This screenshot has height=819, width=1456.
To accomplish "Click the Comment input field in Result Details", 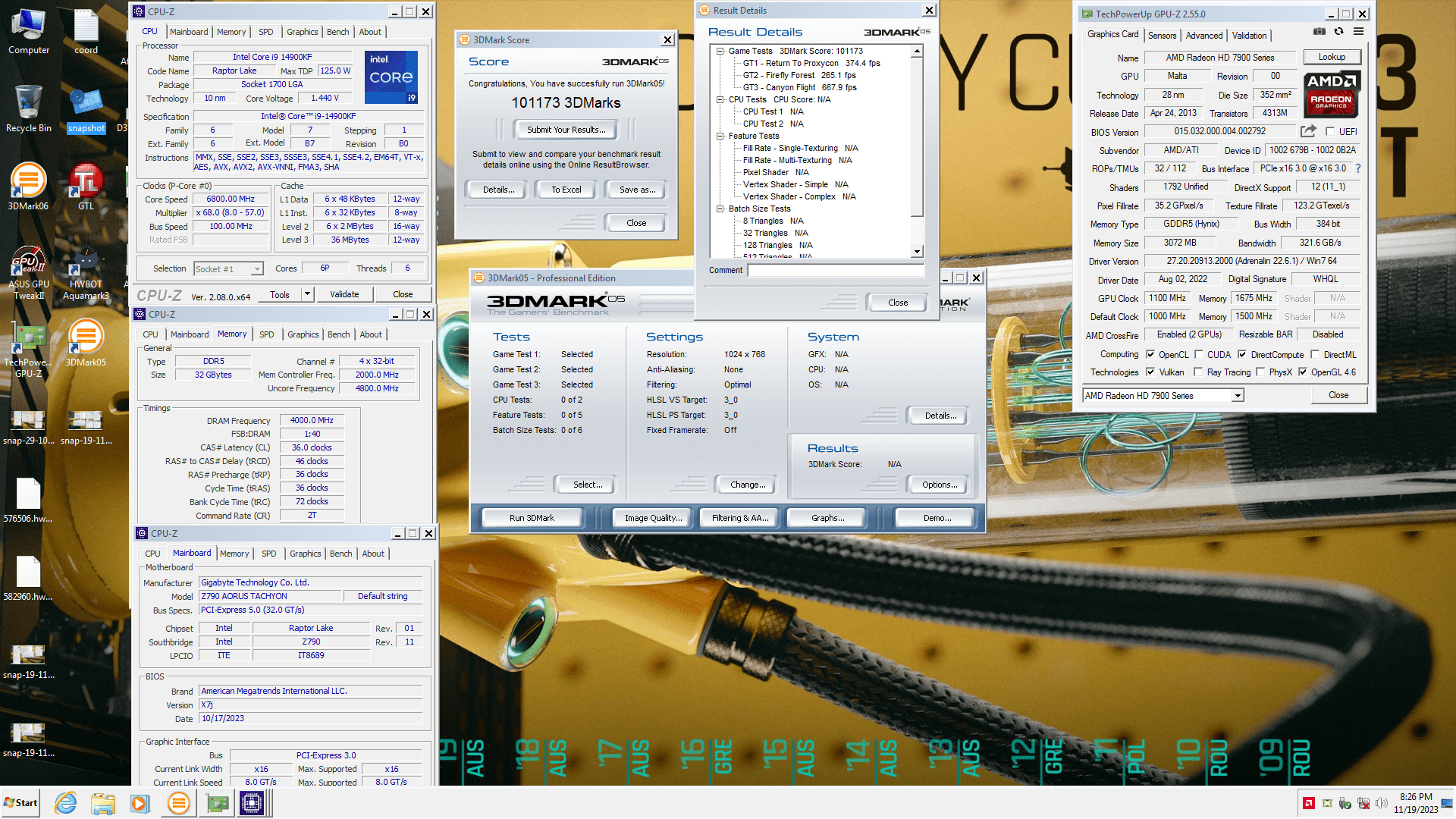I will pos(836,270).
